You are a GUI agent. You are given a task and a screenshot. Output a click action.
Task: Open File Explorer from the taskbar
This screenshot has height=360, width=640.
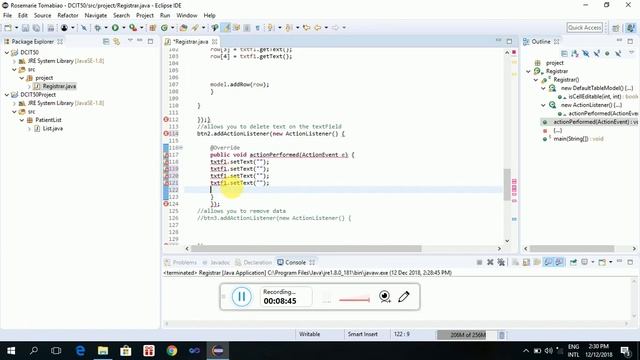pyautogui.click(x=103, y=351)
